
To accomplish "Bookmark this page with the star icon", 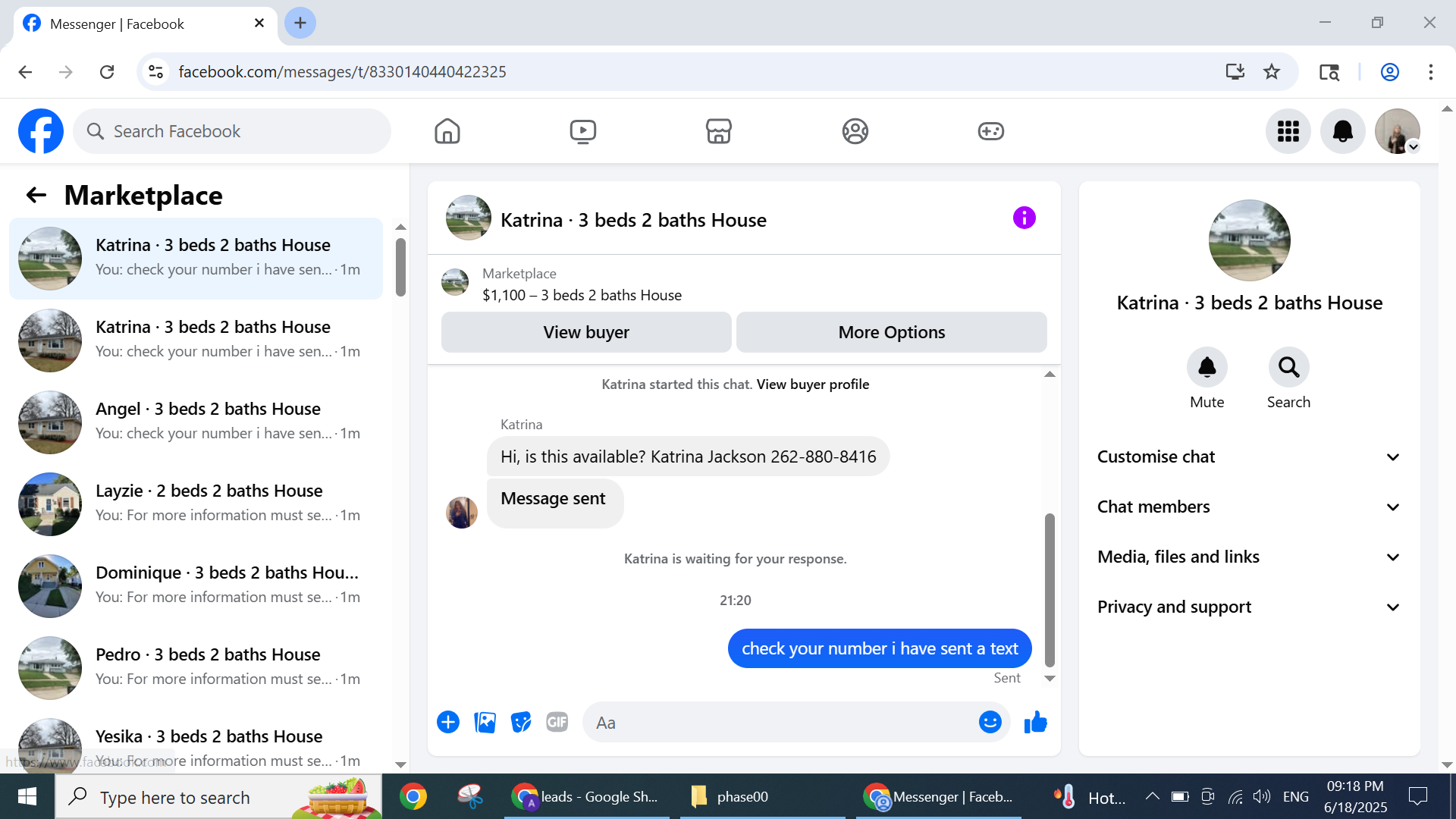I will 1272,72.
